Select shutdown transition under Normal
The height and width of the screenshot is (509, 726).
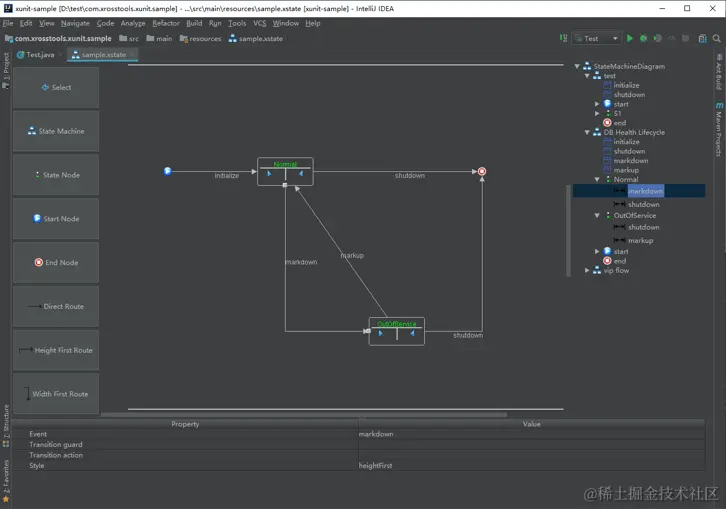(x=644, y=204)
